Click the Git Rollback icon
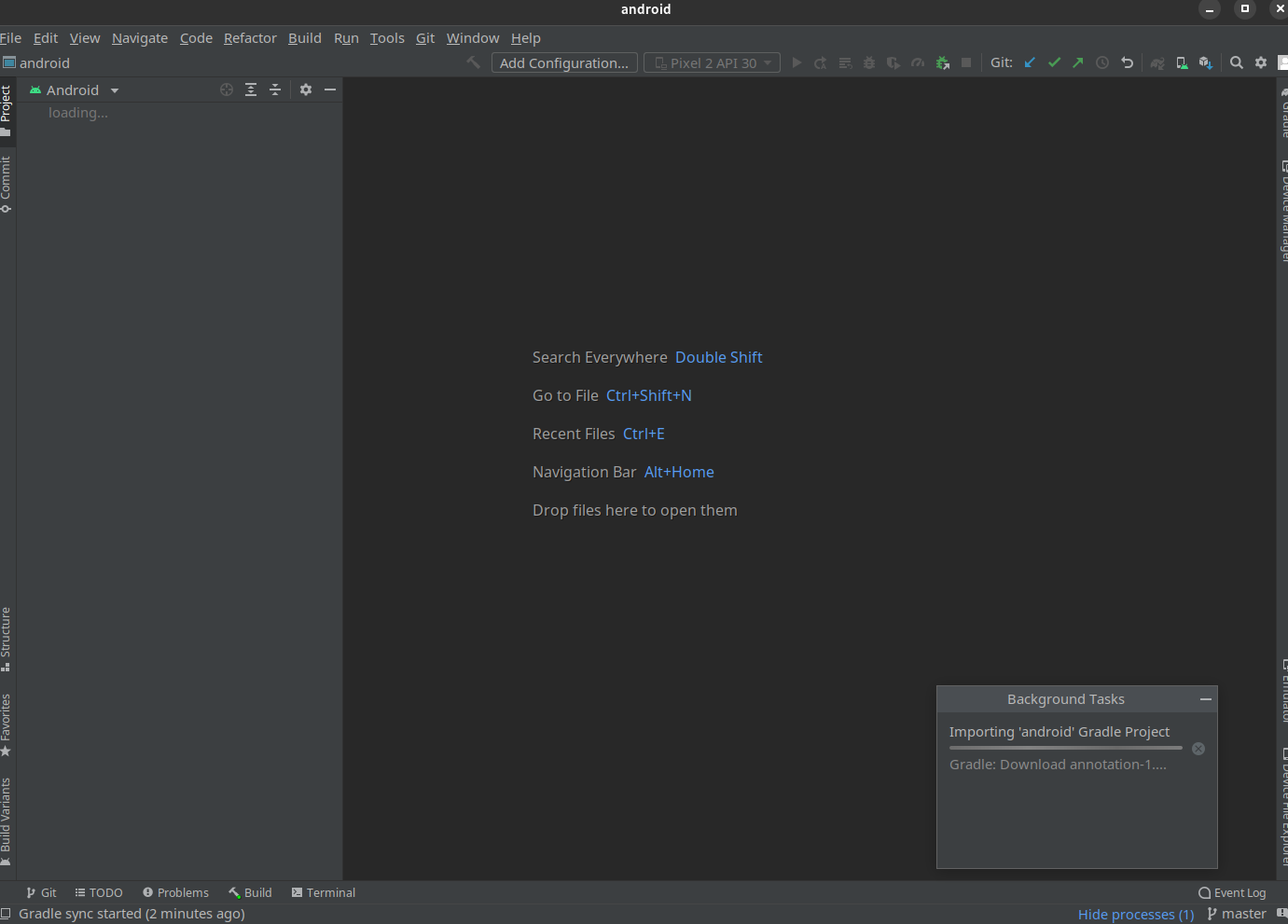The image size is (1288, 924). point(1127,62)
